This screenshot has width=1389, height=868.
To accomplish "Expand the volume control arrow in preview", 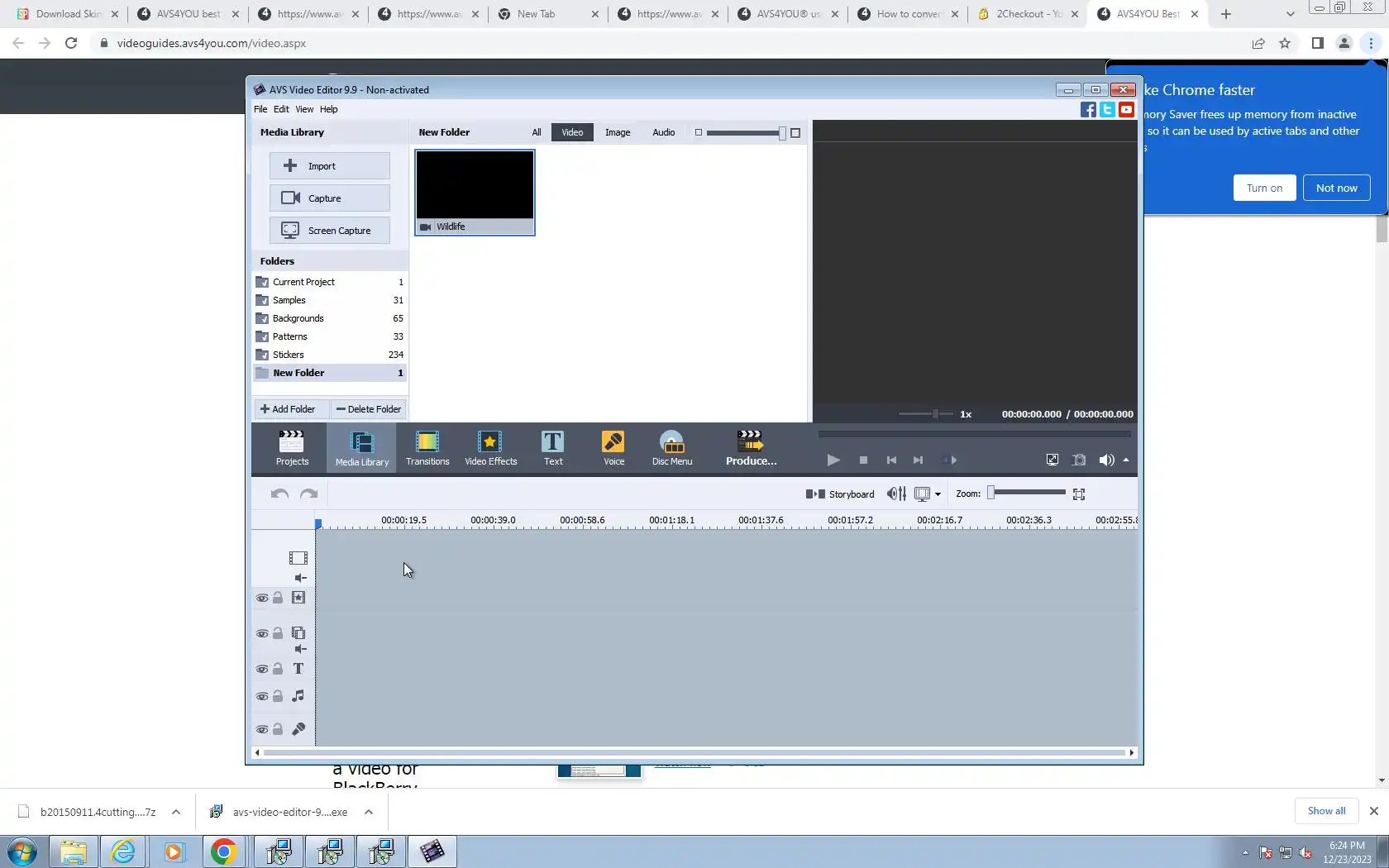I will click(1125, 460).
